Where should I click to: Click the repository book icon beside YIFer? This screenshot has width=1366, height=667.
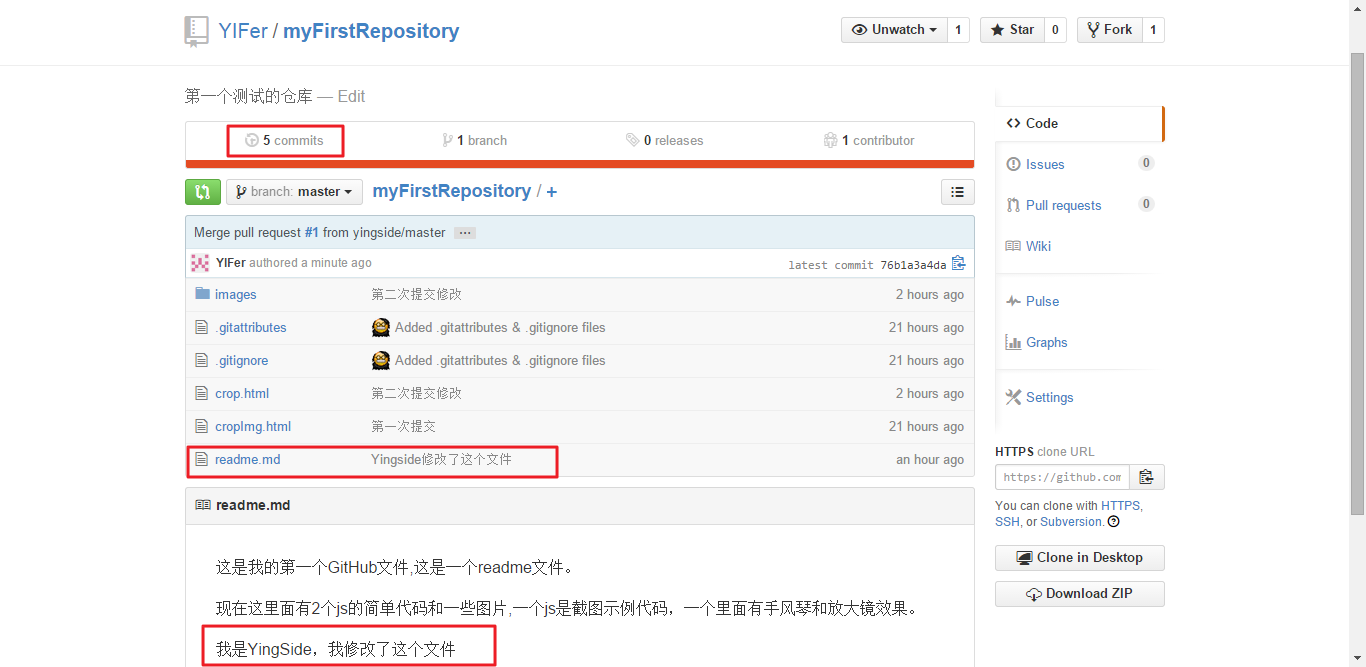click(x=196, y=32)
